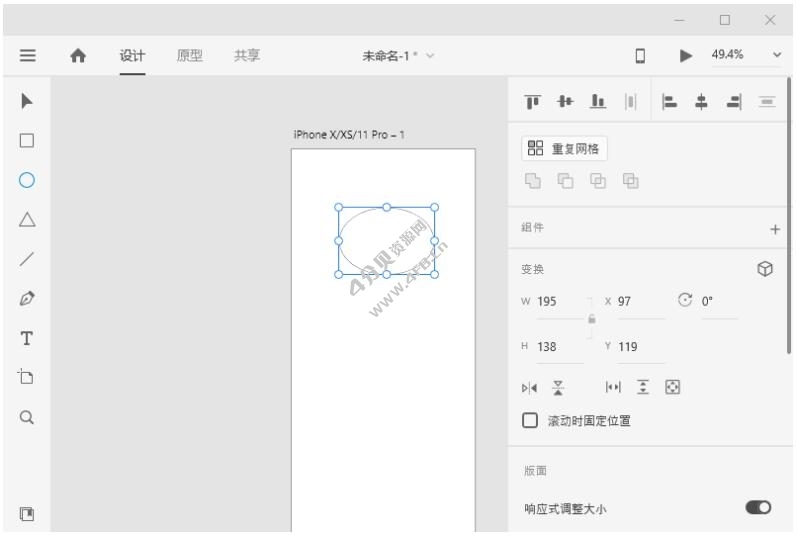Image resolution: width=797 pixels, height=536 pixels.
Task: Apply the Add boolean operation
Action: [x=533, y=180]
